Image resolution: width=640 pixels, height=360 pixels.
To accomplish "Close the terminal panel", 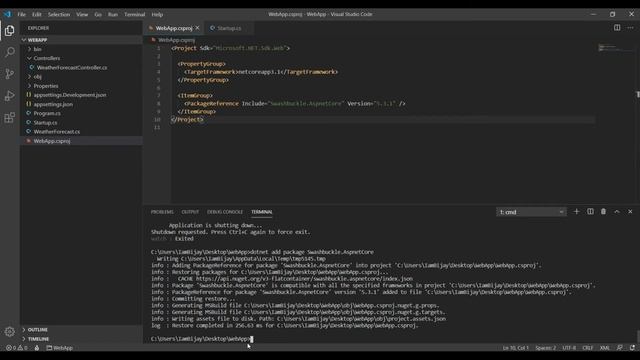I will click(x=630, y=211).
